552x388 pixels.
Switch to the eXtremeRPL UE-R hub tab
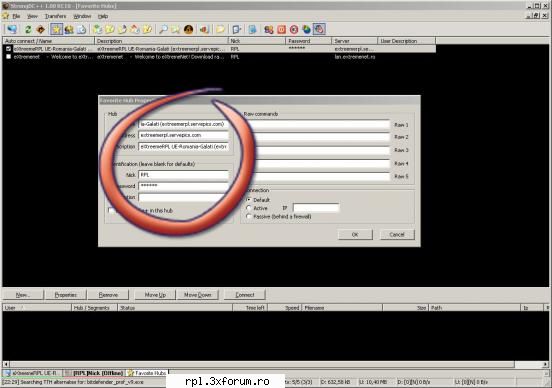tap(32, 373)
